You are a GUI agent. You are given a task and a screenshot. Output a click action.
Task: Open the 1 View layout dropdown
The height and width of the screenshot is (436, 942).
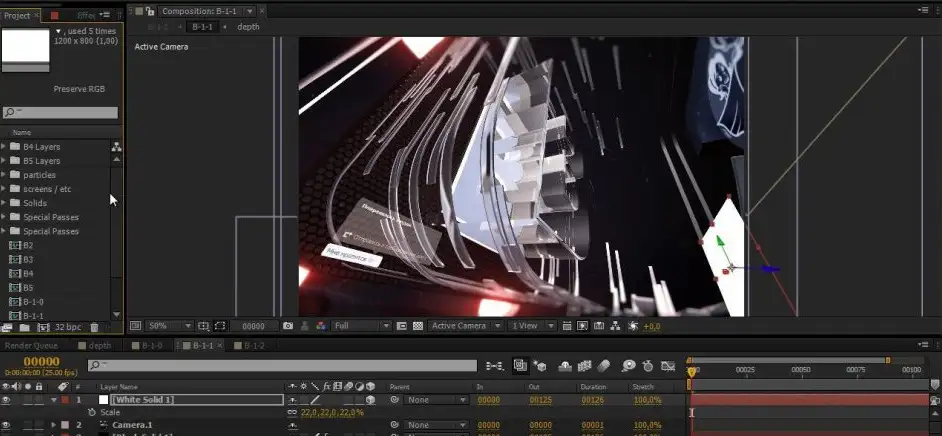532,325
